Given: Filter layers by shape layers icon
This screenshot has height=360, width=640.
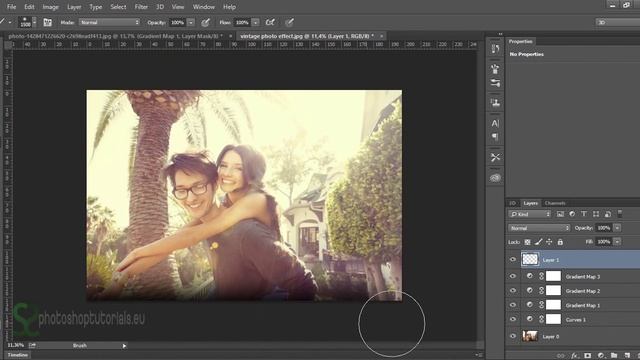Looking at the screenshot, I should pyautogui.click(x=596, y=214).
